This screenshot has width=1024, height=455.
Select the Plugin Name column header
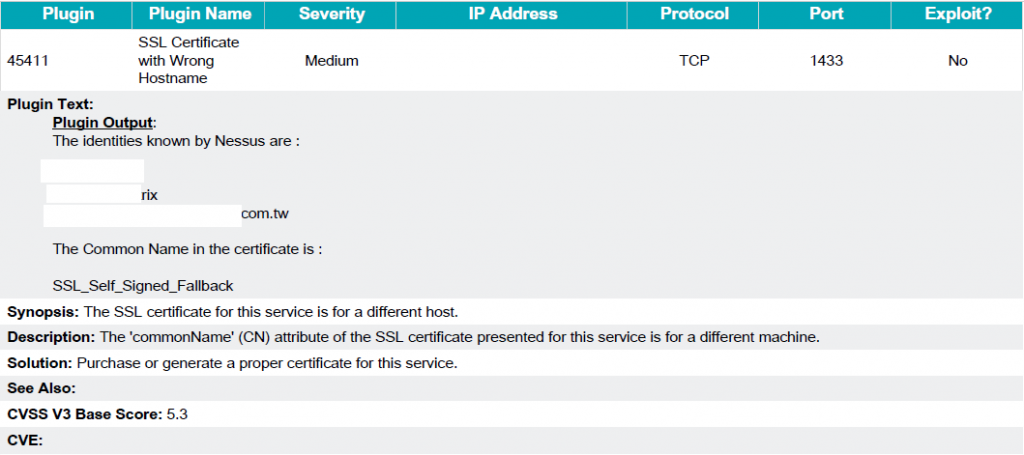click(199, 14)
